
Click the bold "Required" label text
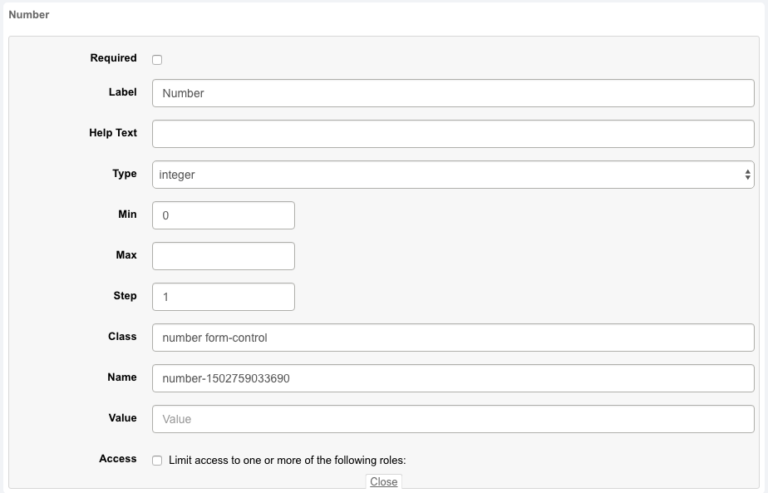click(113, 58)
